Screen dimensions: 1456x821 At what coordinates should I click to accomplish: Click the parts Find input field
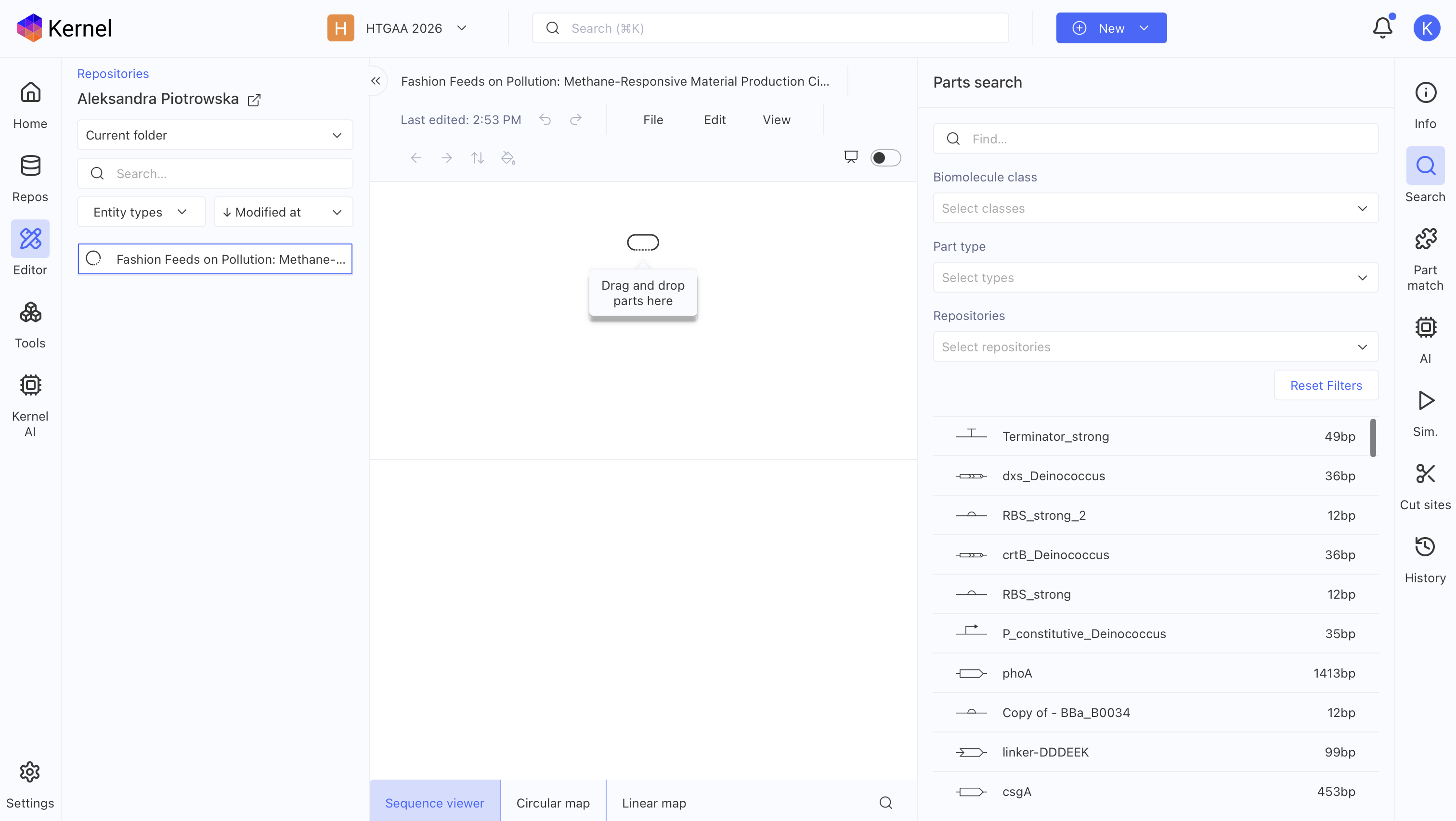point(1155,139)
